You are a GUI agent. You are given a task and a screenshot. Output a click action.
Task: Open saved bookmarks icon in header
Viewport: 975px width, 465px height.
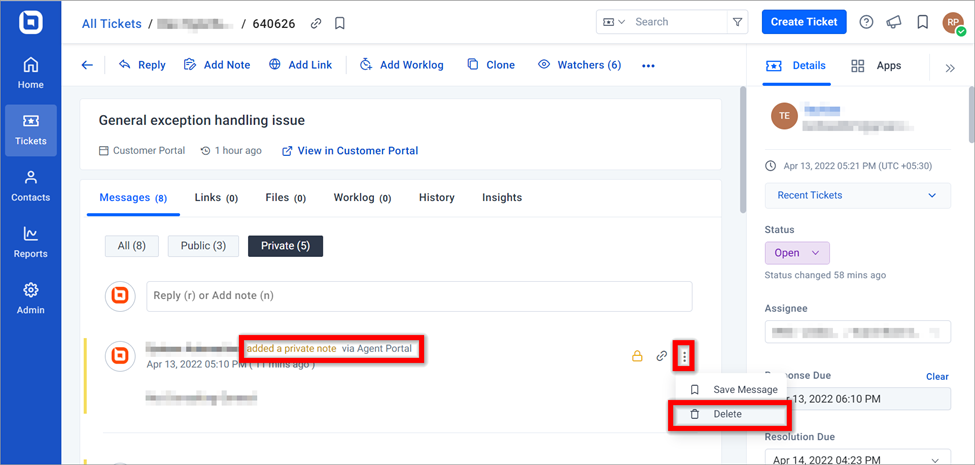[923, 22]
